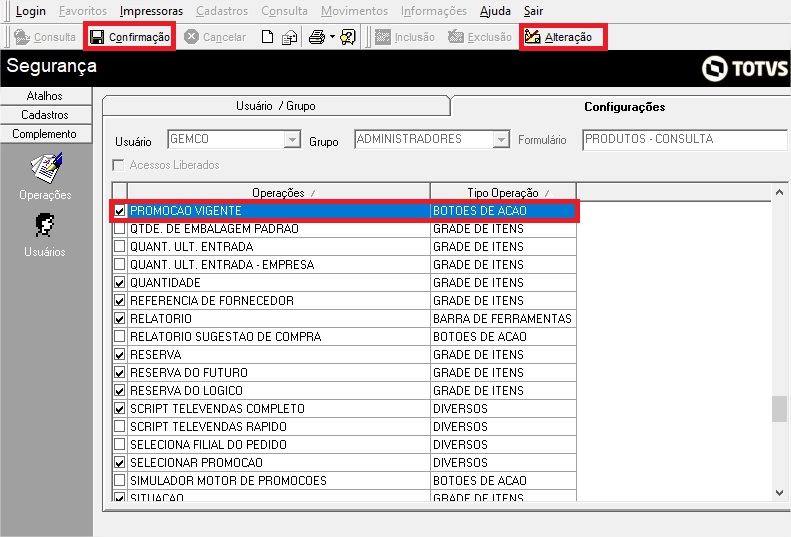This screenshot has height=537, width=791.
Task: Uncheck the RELATORIO checkbox
Action: [120, 318]
